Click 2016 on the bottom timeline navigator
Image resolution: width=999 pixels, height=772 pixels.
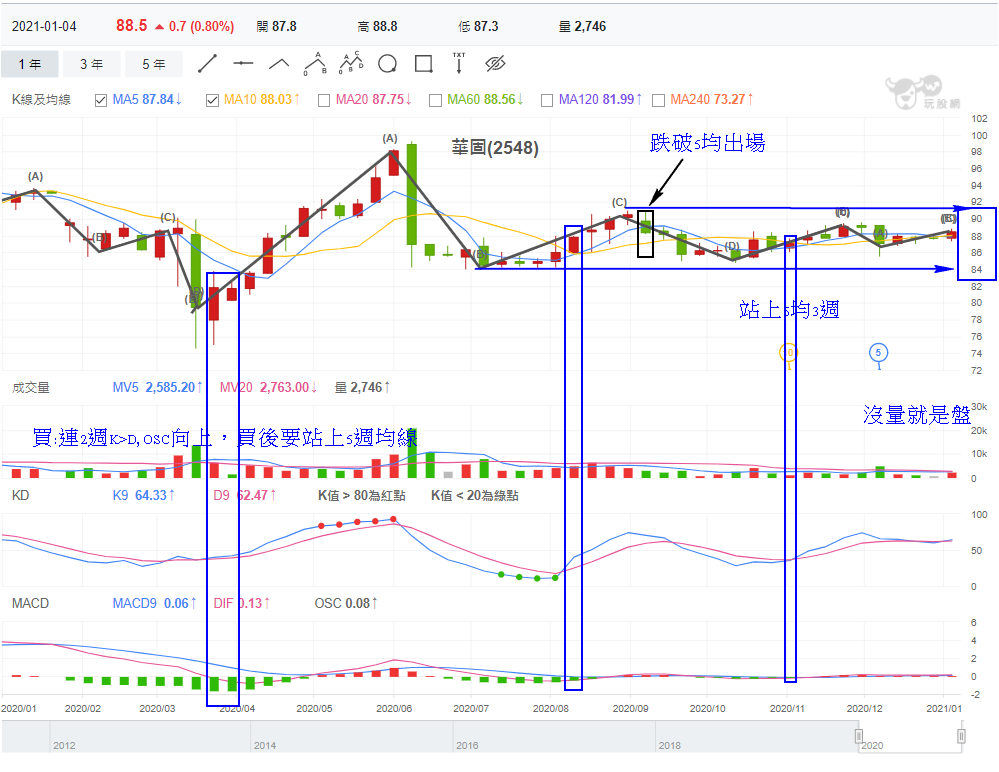coord(467,745)
